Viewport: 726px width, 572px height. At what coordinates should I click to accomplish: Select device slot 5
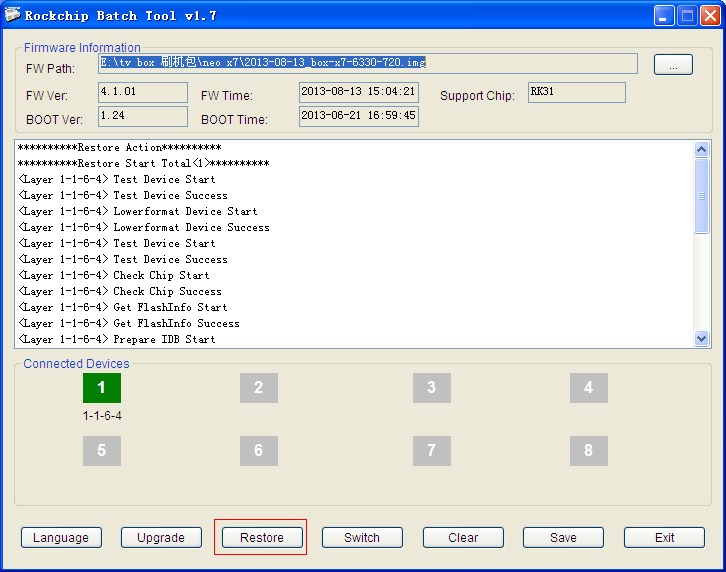tap(102, 451)
